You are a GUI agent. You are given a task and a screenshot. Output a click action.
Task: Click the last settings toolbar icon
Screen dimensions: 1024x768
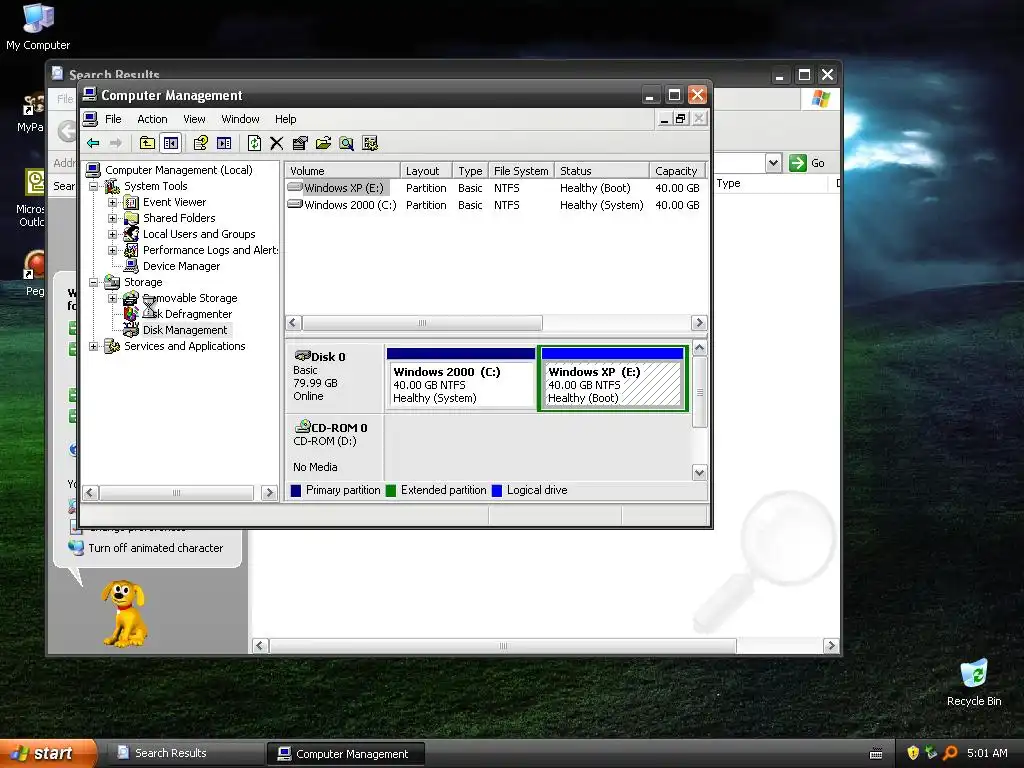[x=370, y=143]
